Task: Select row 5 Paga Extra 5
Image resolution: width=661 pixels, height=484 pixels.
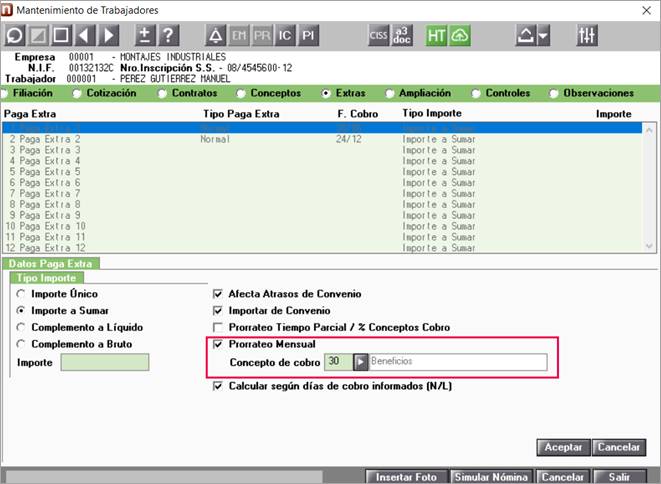Action: 322,172
